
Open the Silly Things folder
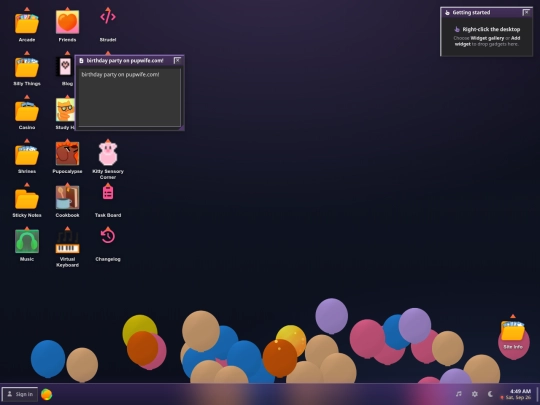(27, 68)
